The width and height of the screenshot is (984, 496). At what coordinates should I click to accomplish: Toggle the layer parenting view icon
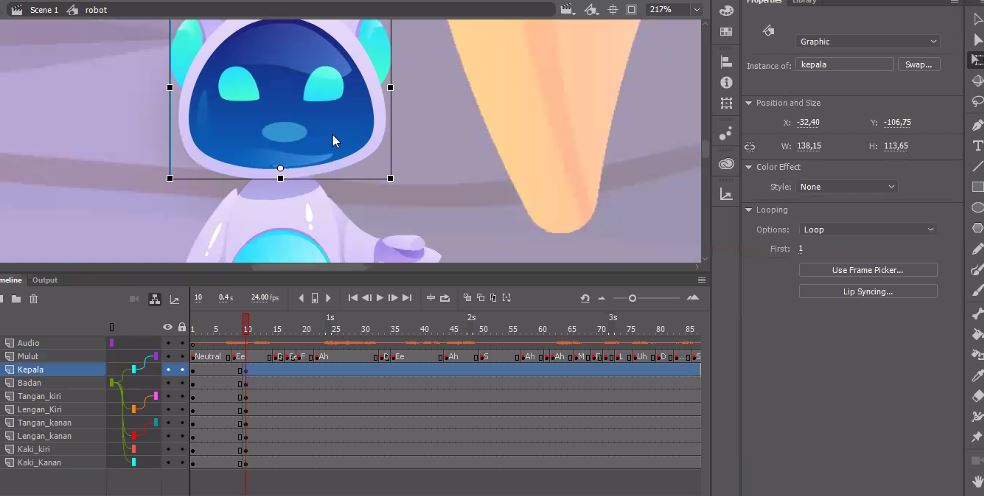155,299
